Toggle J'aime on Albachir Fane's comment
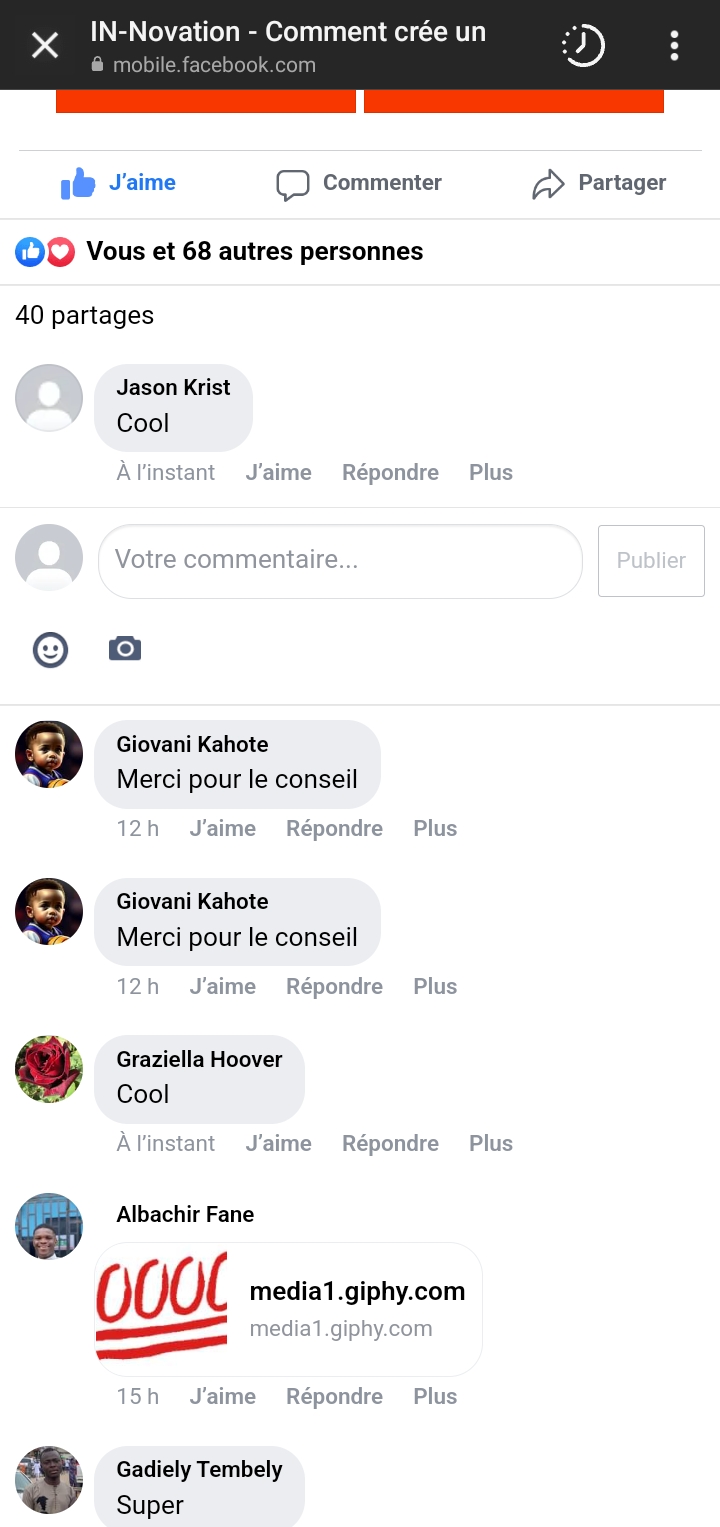The height and width of the screenshot is (1527, 720). (222, 1396)
